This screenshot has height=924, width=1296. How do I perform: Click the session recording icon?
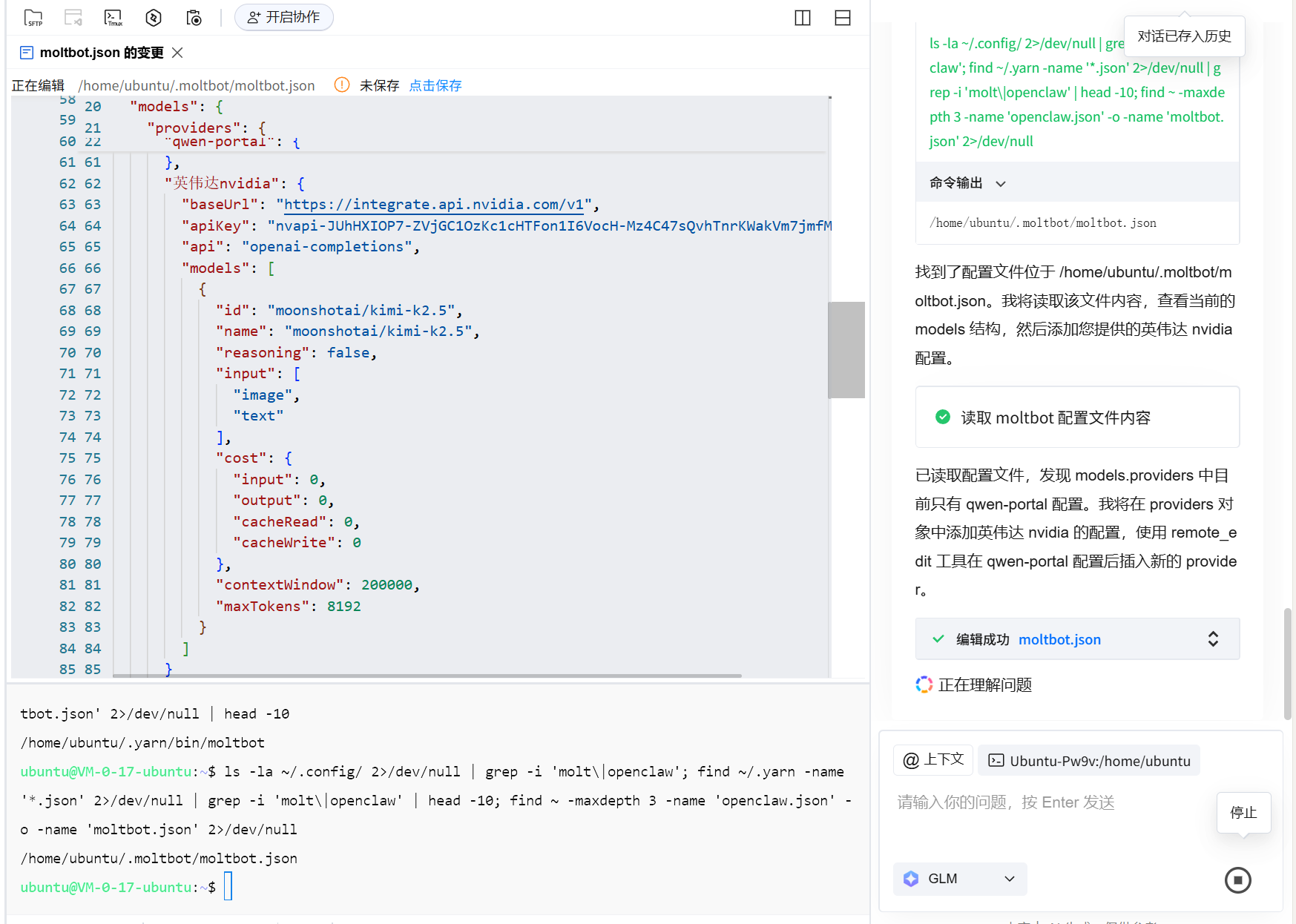tap(194, 18)
